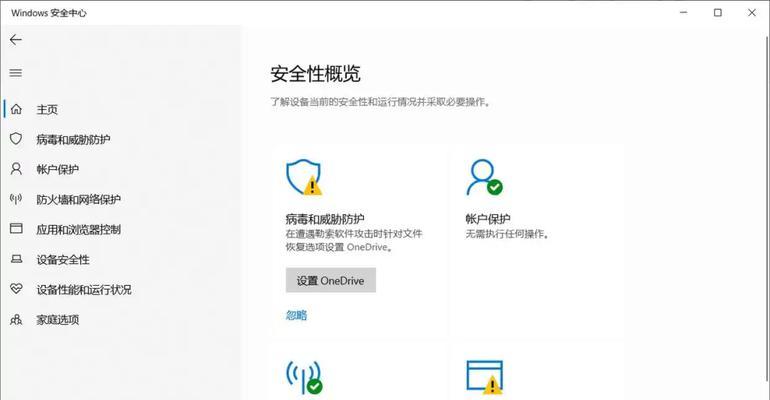Click the 无需执行任何操作。 status text
The width and height of the screenshot is (770, 400).
[507, 234]
